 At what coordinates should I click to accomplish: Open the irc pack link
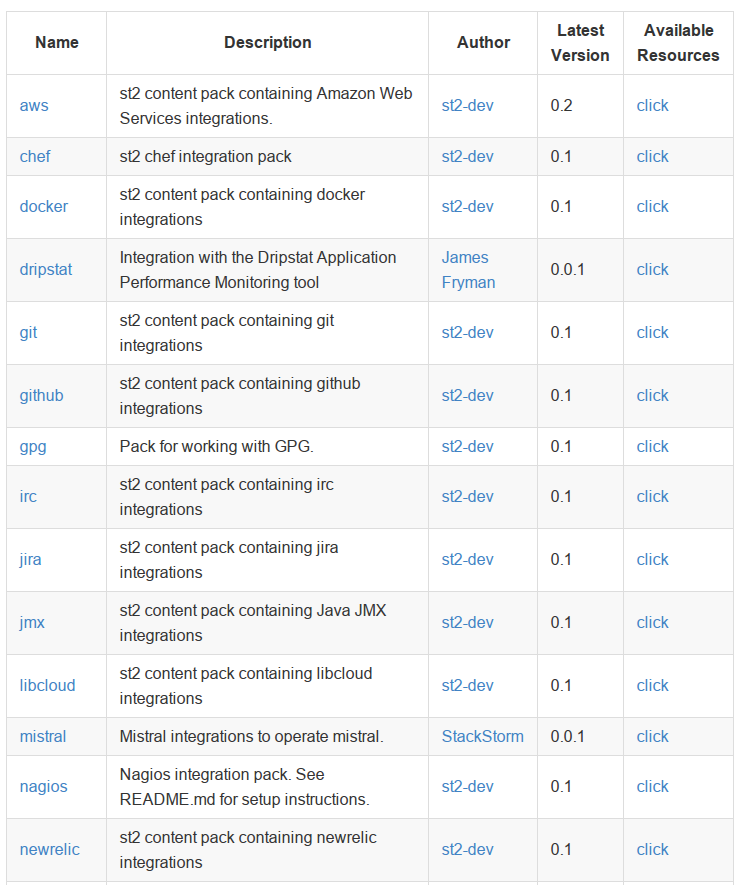28,497
